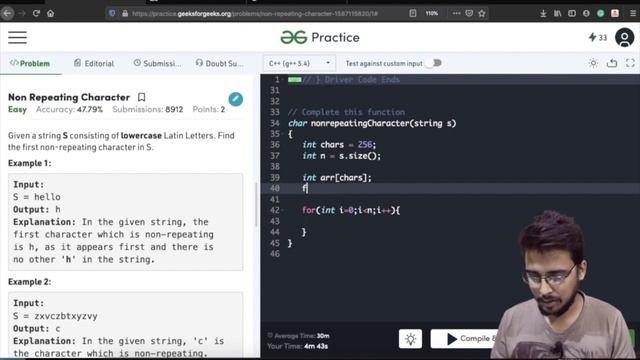640x360 pixels.
Task: Select the Problem tab
Action: 30,63
